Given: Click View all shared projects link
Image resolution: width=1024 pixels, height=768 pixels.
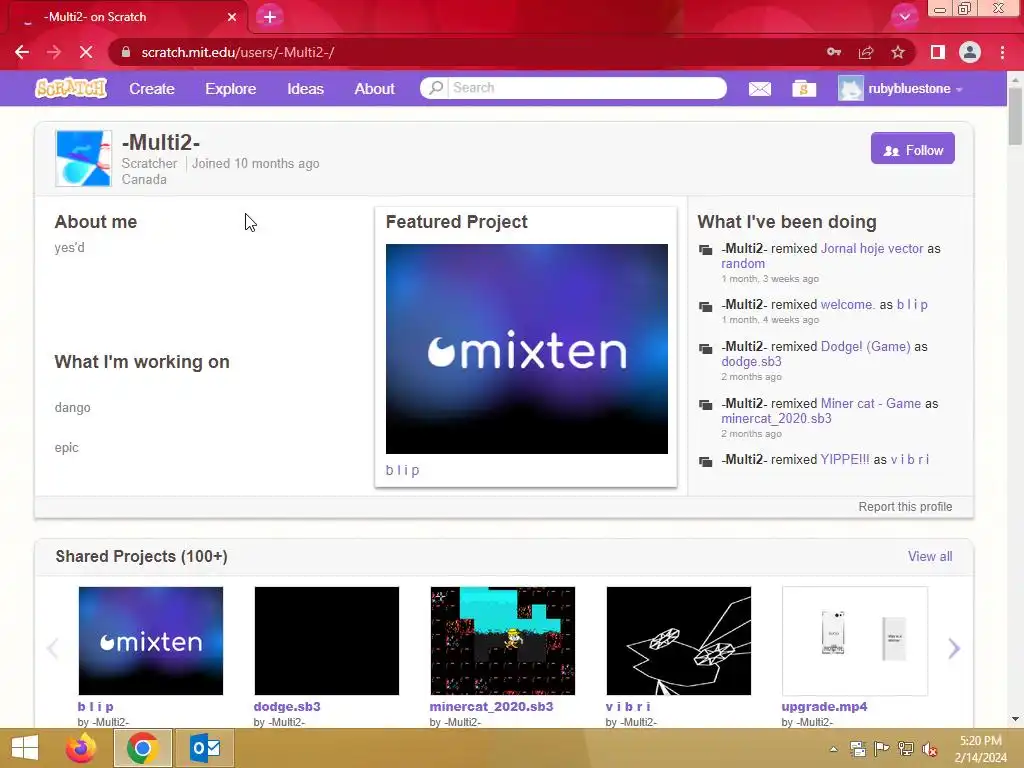Looking at the screenshot, I should click(929, 556).
